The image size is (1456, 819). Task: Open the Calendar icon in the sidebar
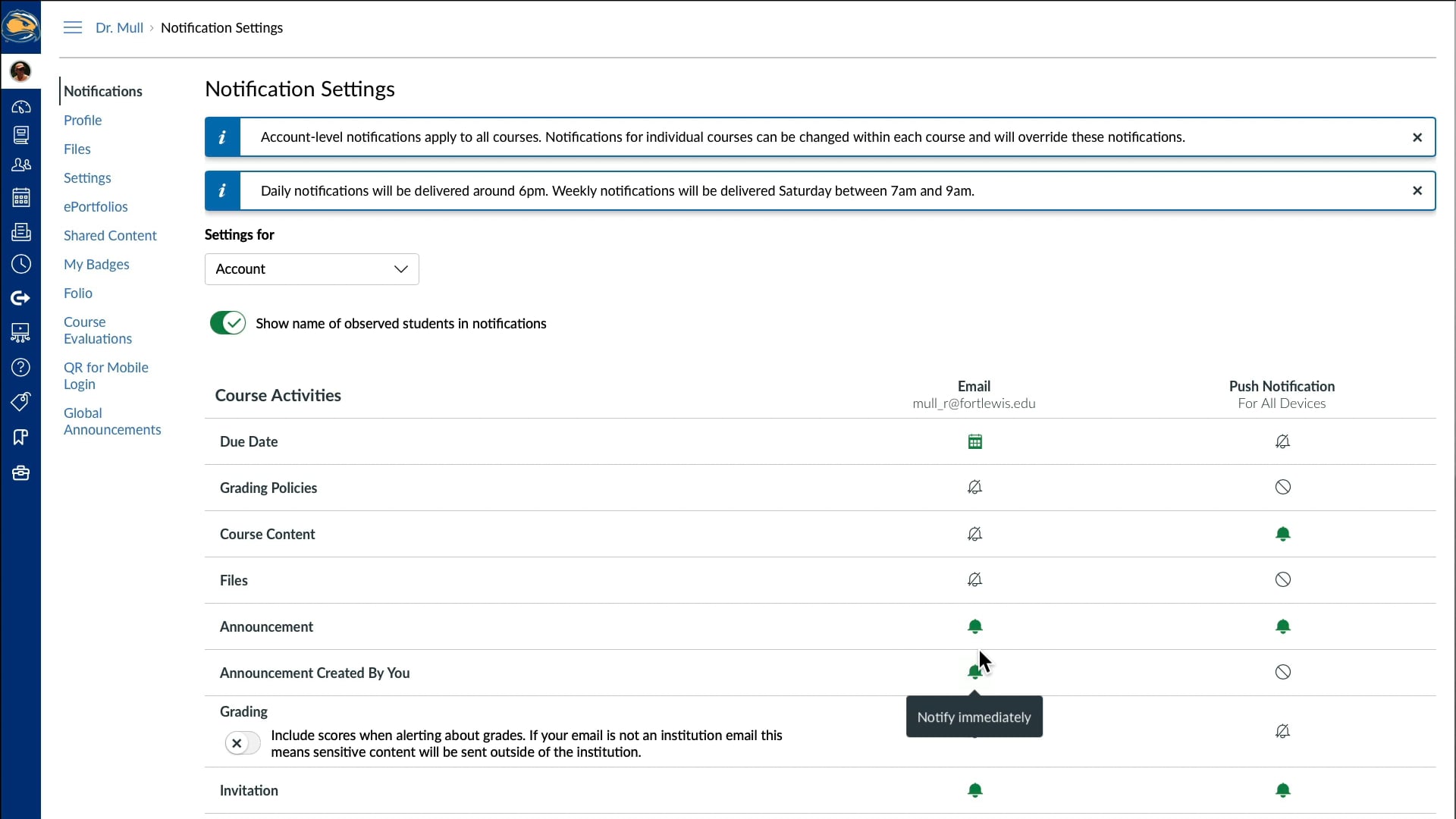(20, 197)
